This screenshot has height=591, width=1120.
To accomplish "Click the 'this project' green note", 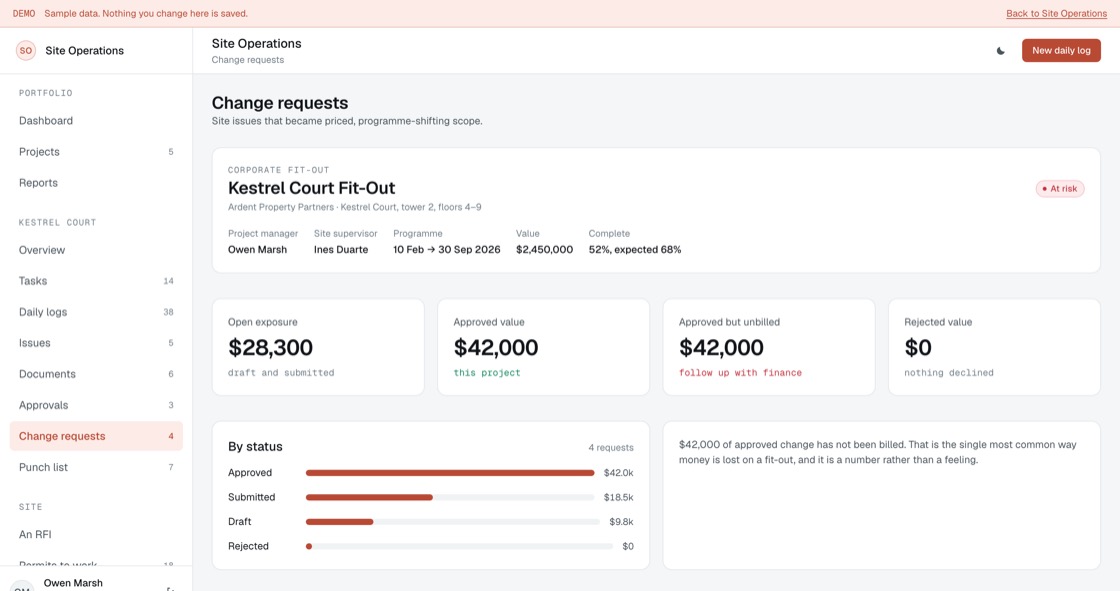I will (487, 372).
